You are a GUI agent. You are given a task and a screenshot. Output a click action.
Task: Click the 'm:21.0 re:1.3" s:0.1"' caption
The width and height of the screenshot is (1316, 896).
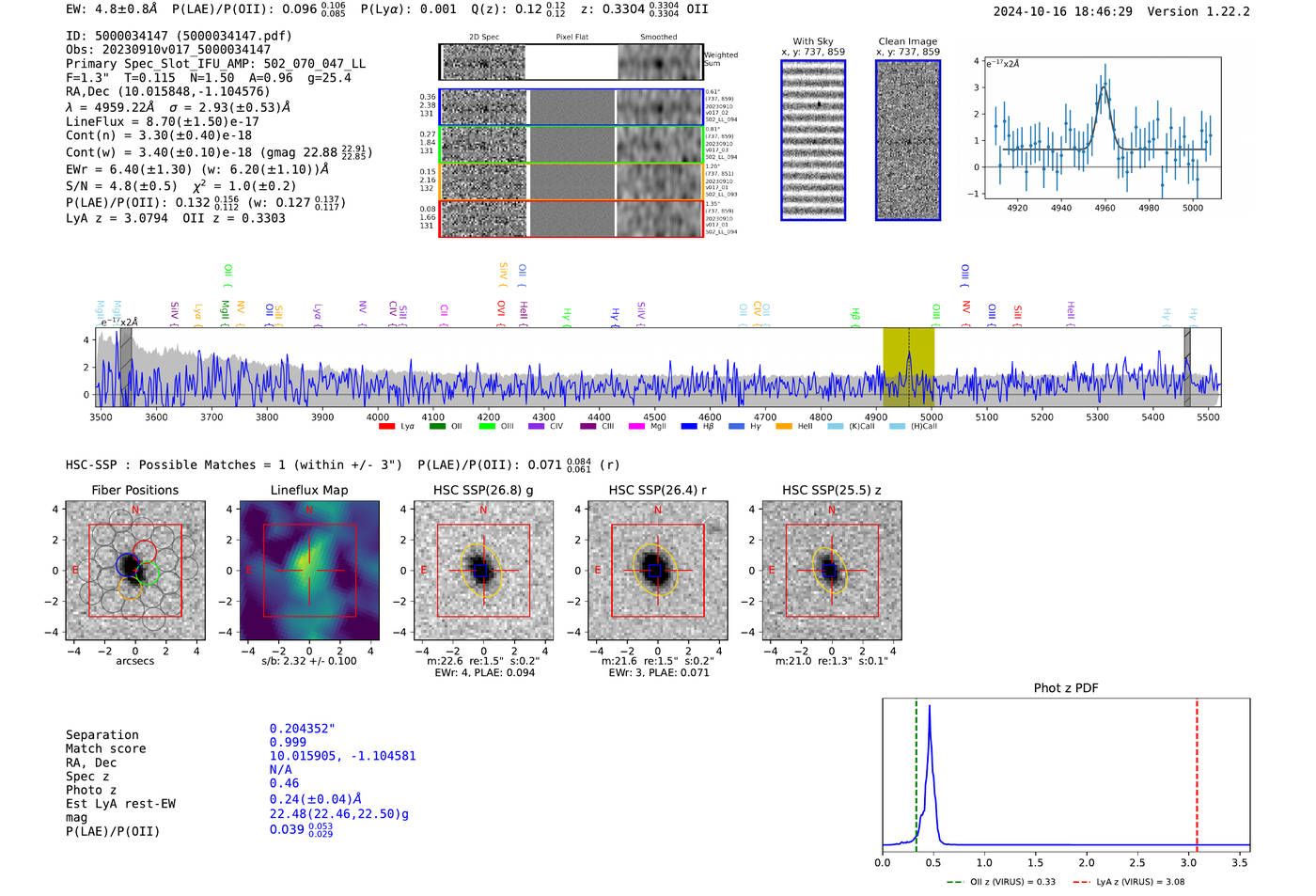832,661
